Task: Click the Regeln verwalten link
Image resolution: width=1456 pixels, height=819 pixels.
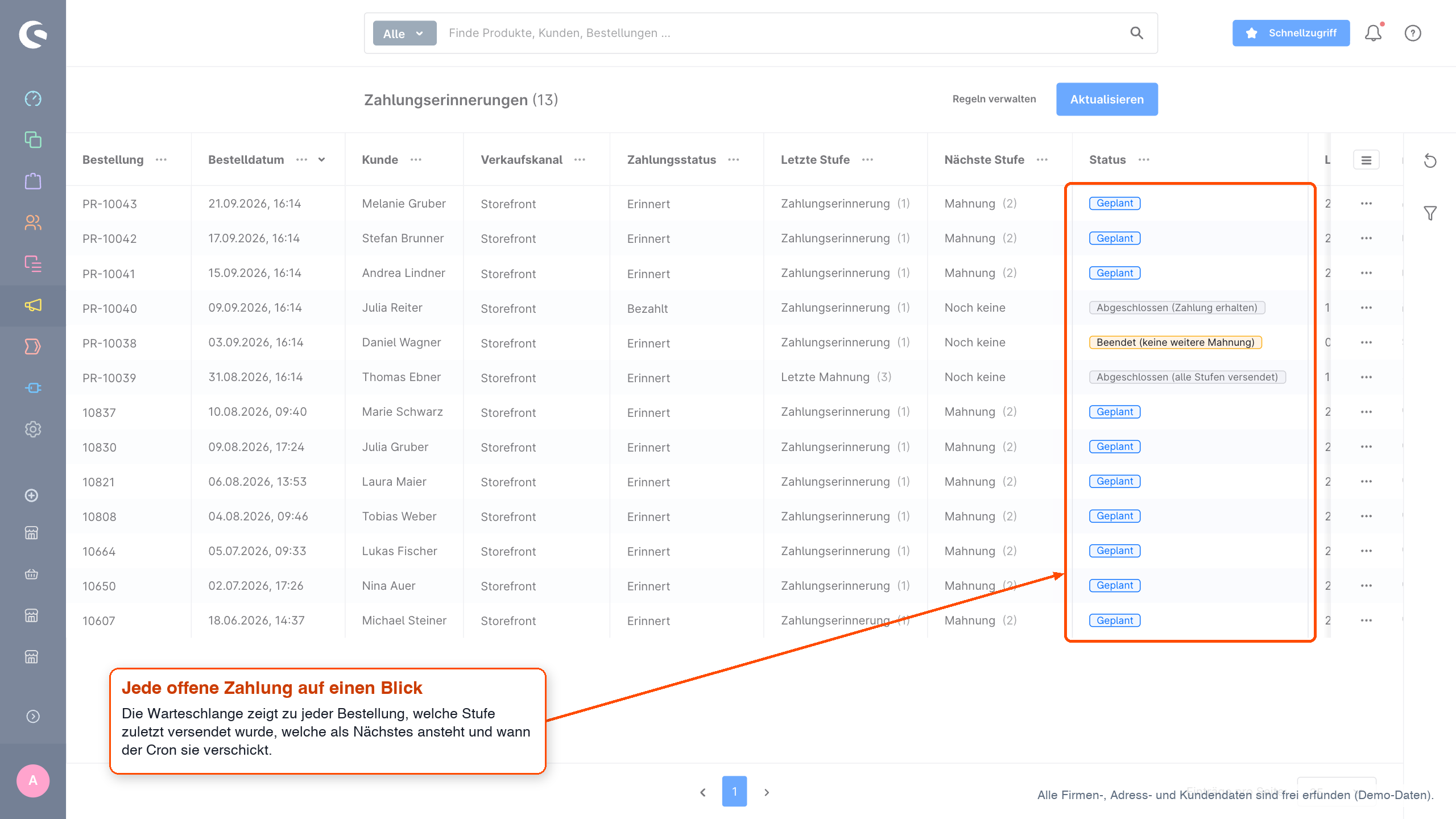Action: click(994, 99)
